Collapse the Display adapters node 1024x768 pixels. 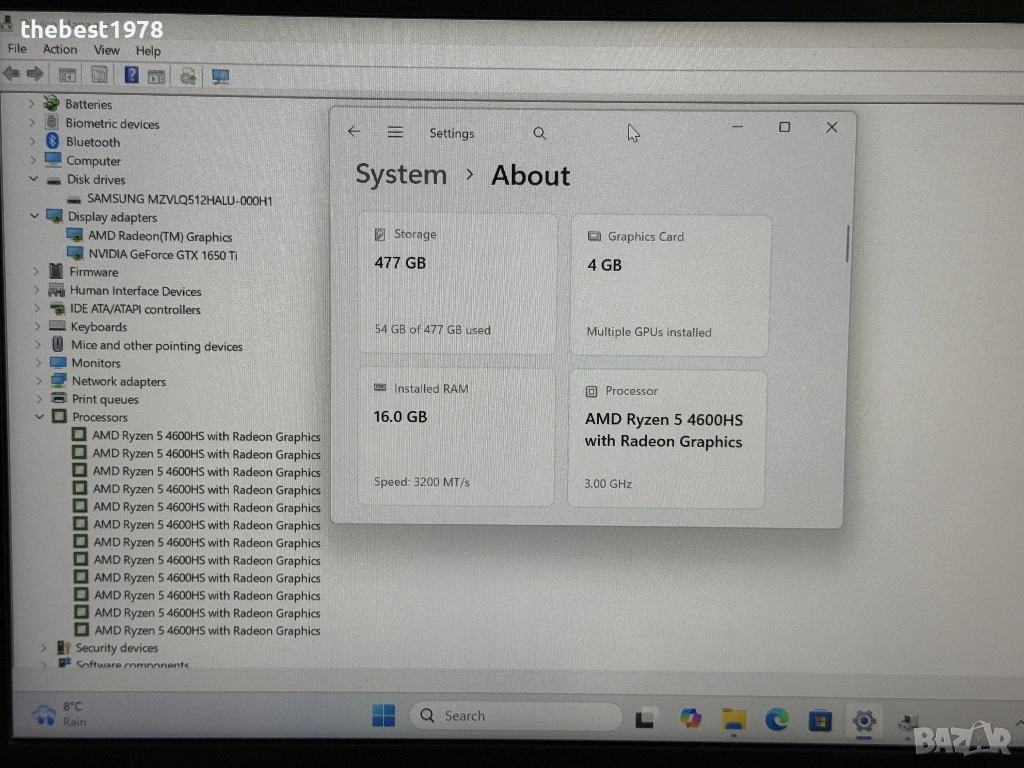pyautogui.click(x=35, y=217)
